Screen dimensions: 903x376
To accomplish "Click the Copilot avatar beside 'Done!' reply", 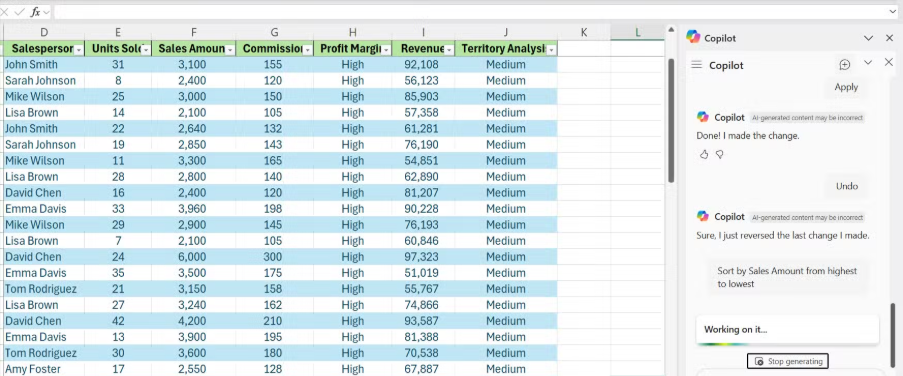I will (x=703, y=117).
